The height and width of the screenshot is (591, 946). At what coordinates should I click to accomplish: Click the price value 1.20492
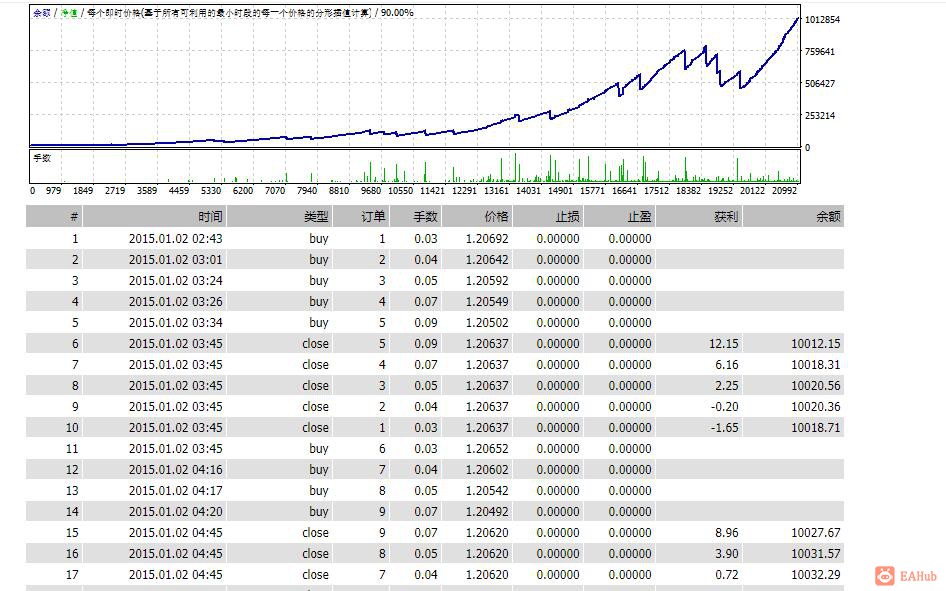(487, 511)
